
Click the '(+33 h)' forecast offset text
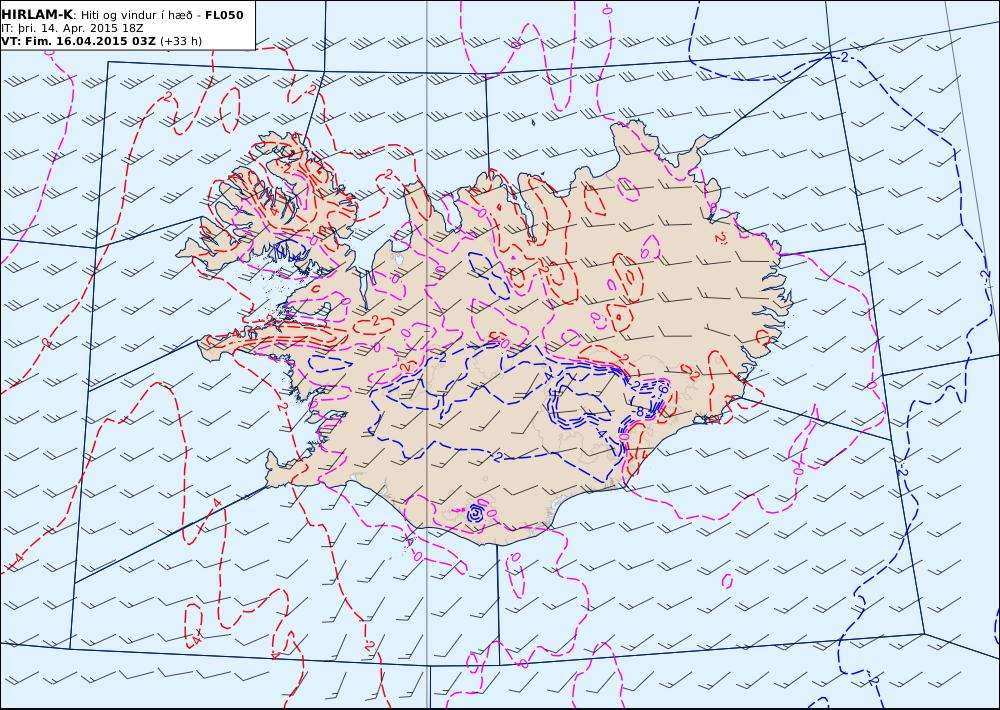(180, 41)
